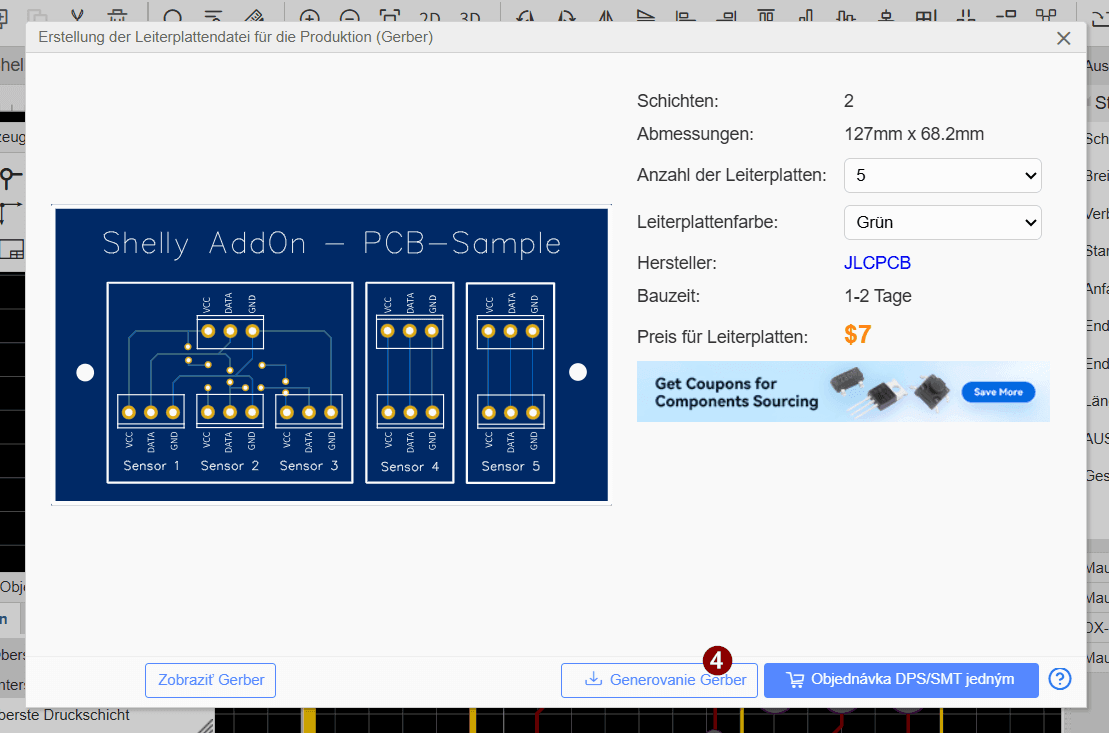
Task: Click the Shelly AddOn PCB preview image
Action: click(x=331, y=355)
